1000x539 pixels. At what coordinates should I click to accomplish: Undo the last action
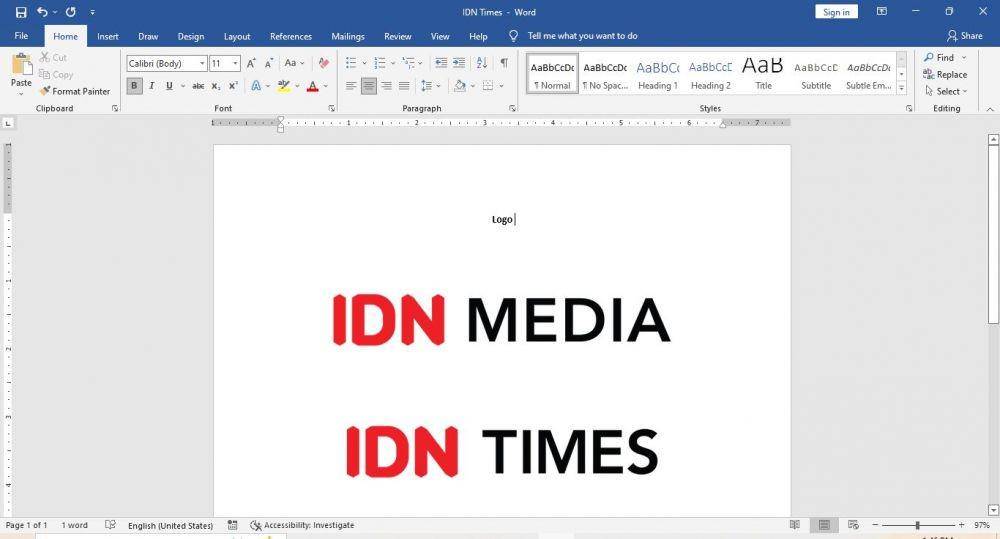point(42,12)
